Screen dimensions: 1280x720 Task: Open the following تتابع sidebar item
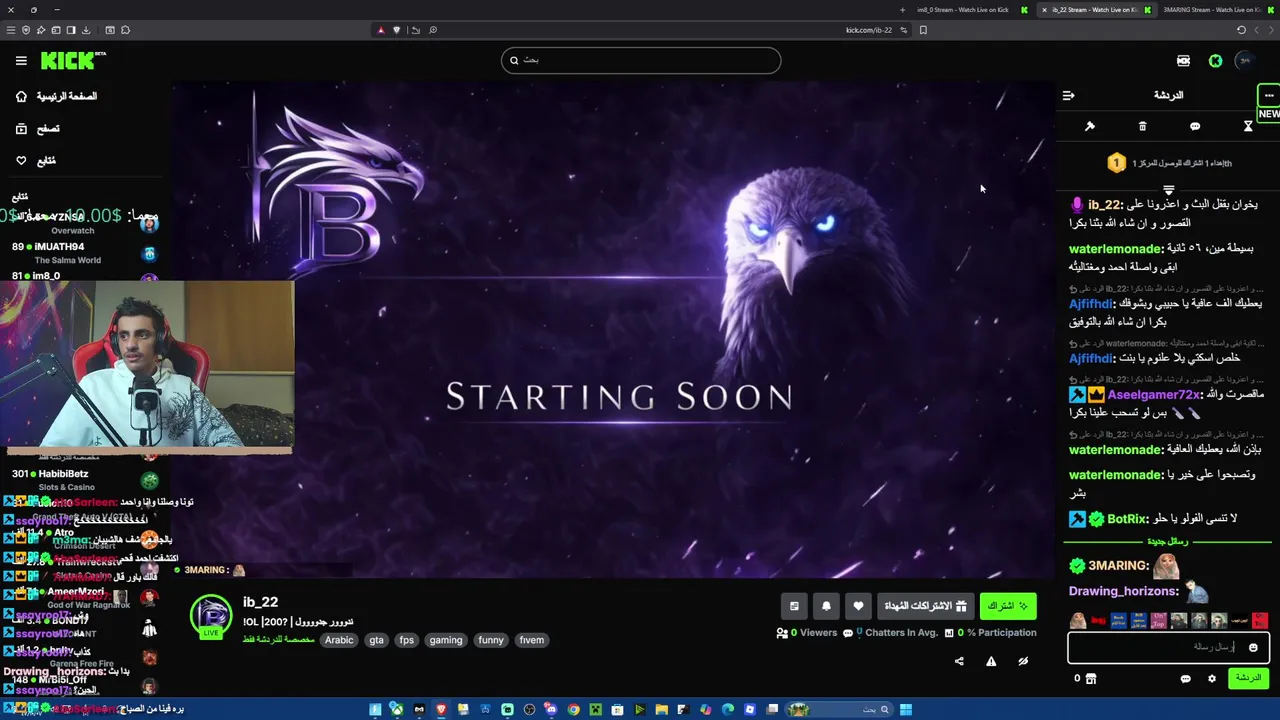pos(36,161)
